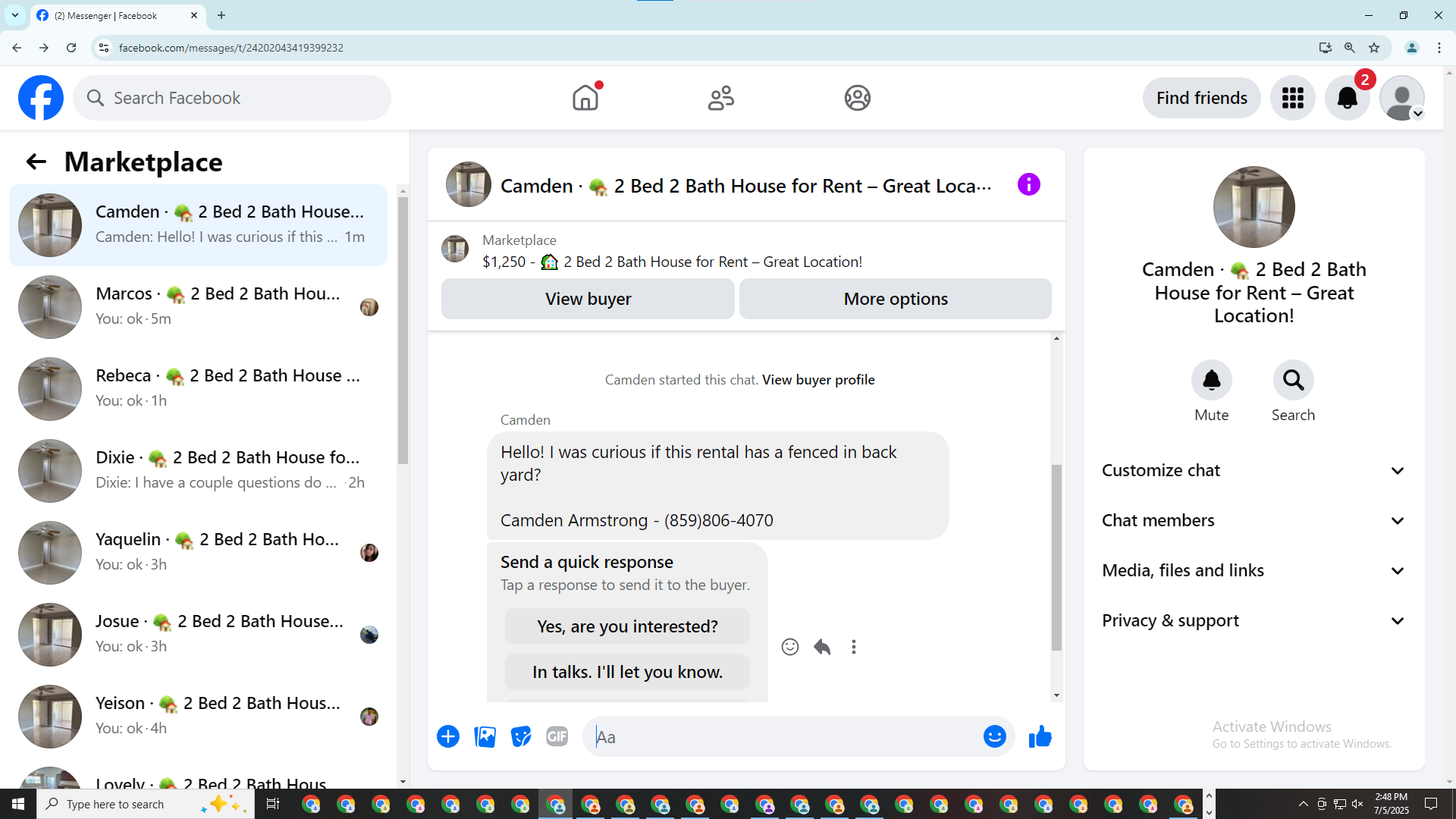The image size is (1456, 819).
Task: Mute this conversation with the bell
Action: click(x=1211, y=380)
